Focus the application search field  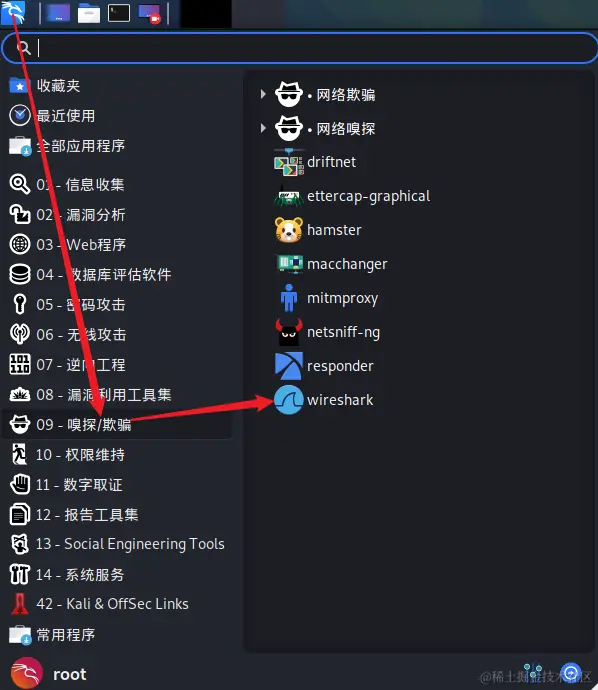coord(299,48)
